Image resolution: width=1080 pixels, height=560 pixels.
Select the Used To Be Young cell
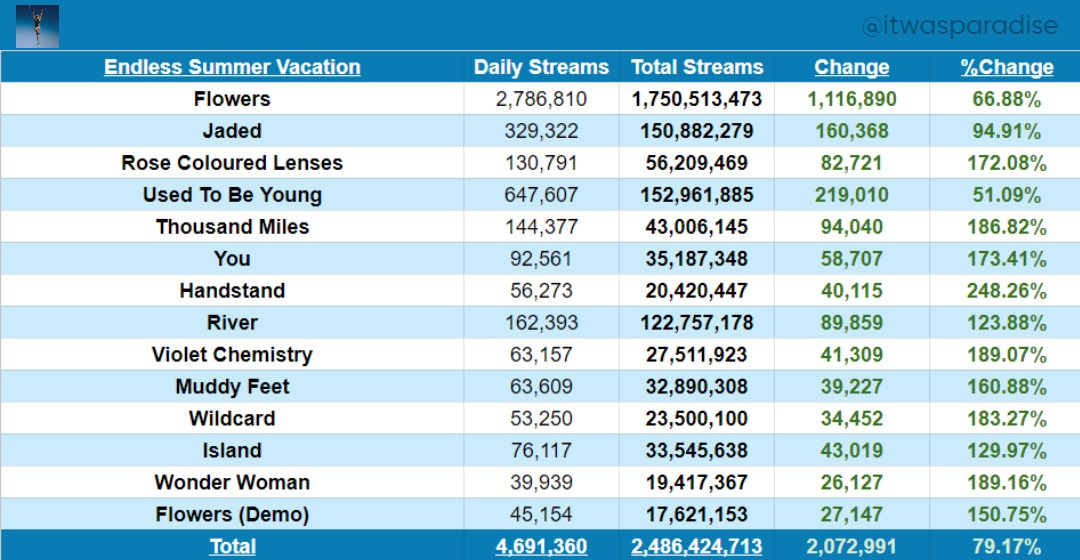232,195
